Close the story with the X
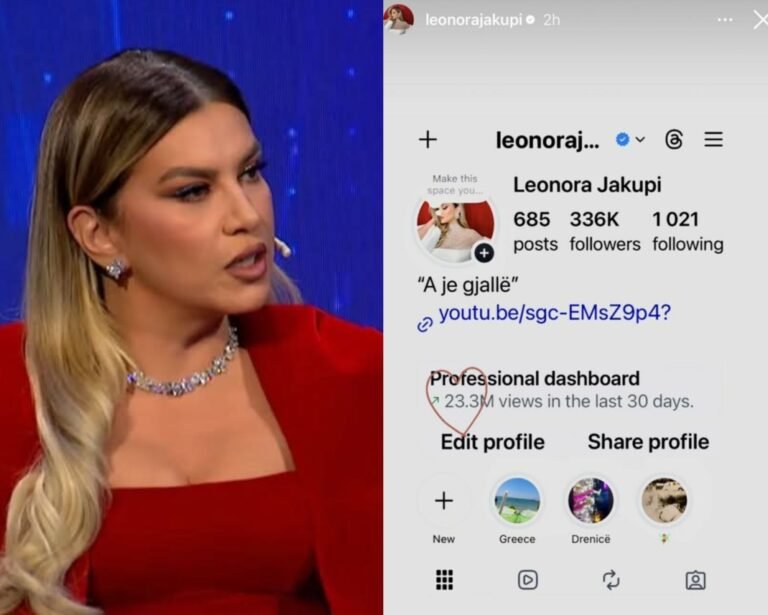The image size is (768, 615). click(761, 20)
